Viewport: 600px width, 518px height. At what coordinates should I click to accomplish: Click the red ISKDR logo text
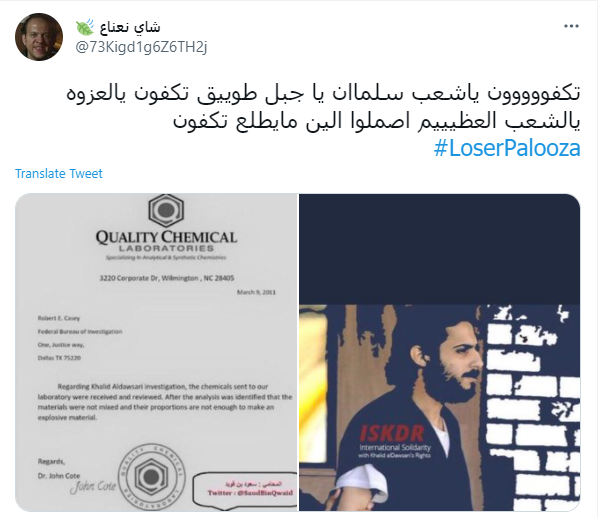[391, 433]
